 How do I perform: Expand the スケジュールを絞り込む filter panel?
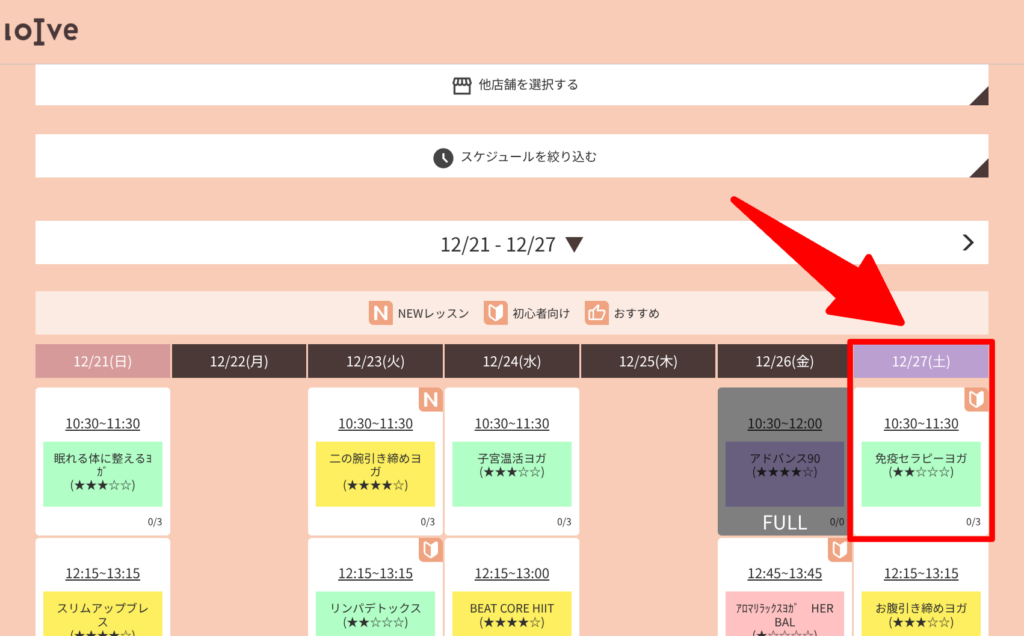point(512,157)
